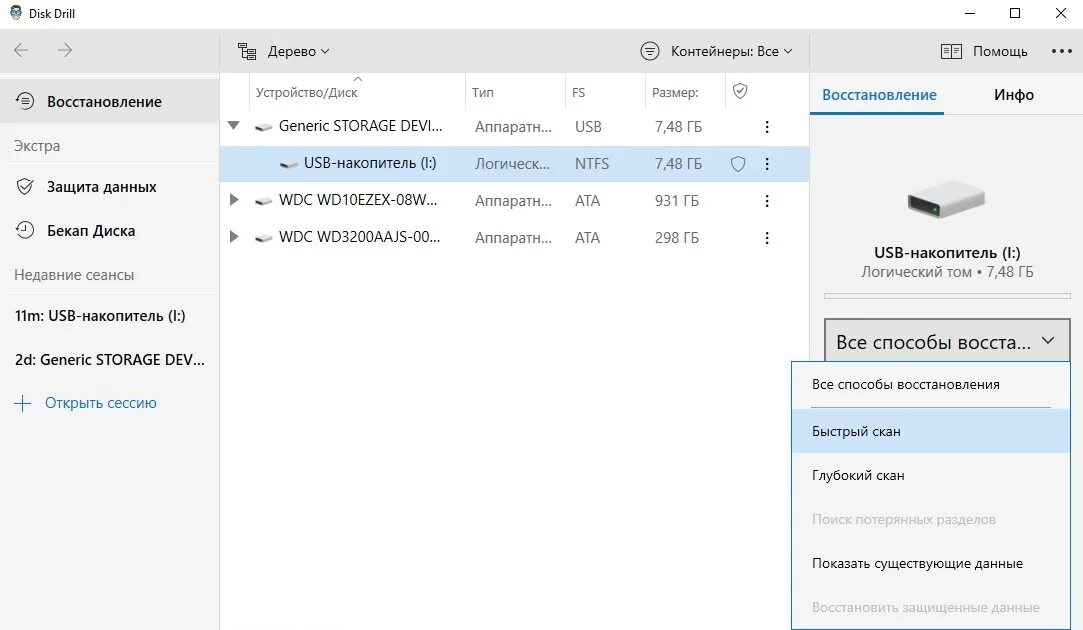The height and width of the screenshot is (630, 1083).
Task: Click the drive icon of WDC WD10EZEX row
Action: click(x=263, y=201)
